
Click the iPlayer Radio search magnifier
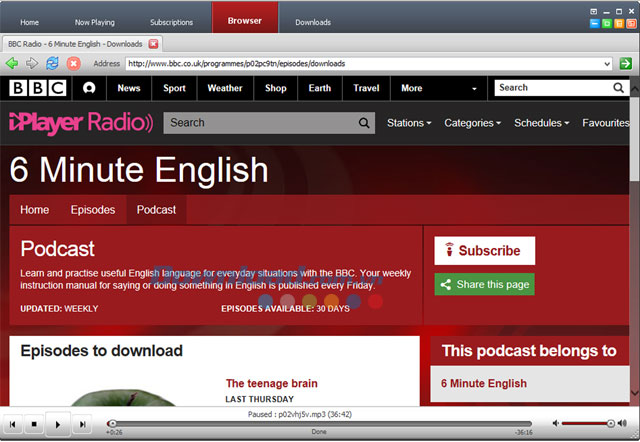click(x=366, y=123)
